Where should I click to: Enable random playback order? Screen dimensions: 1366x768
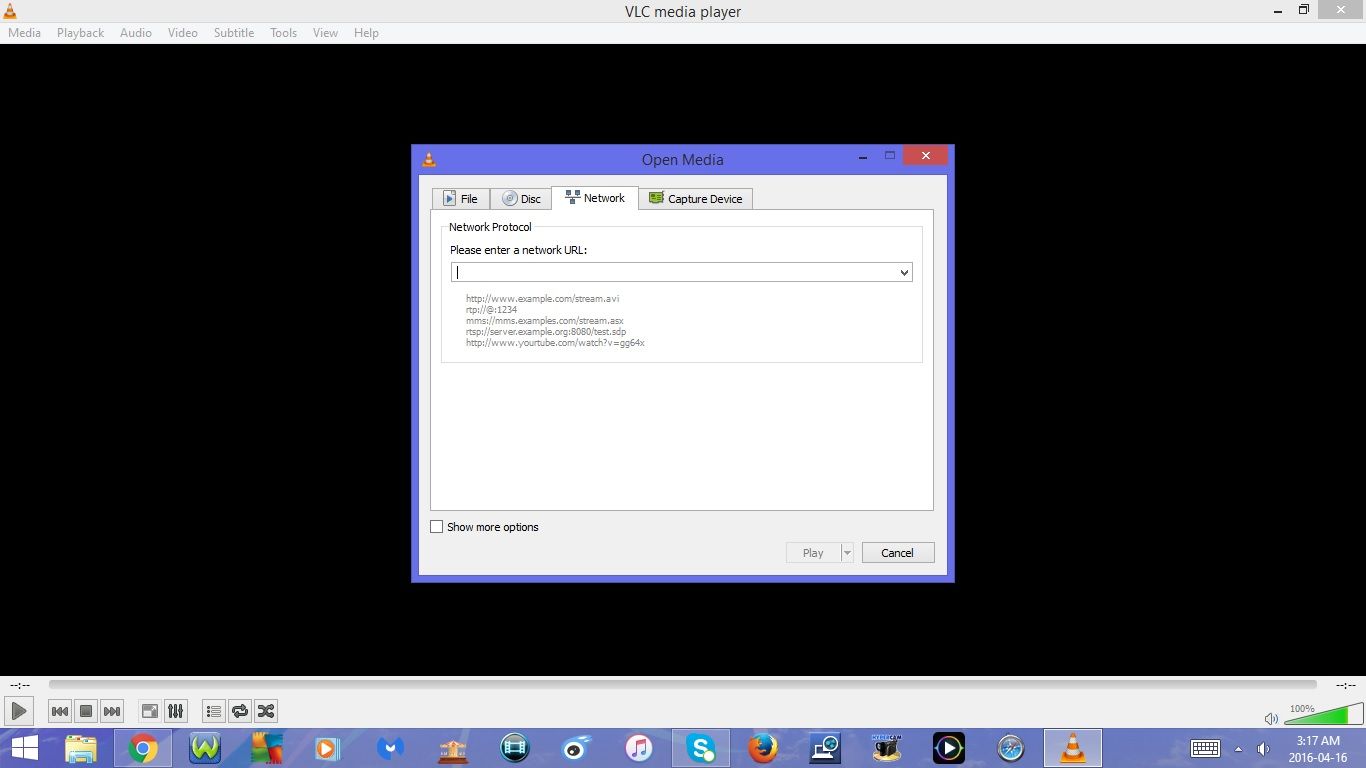click(x=266, y=710)
